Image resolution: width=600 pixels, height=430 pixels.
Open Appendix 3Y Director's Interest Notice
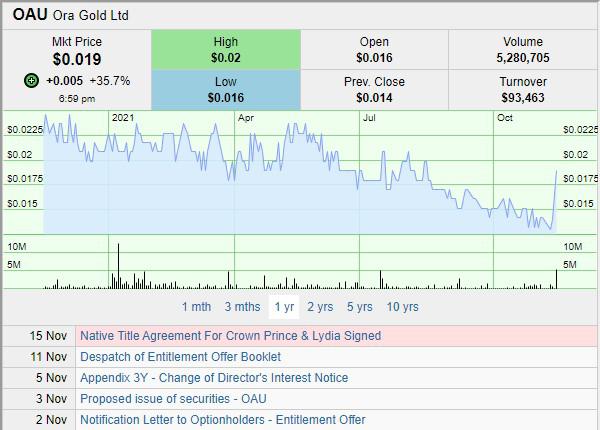pyautogui.click(x=214, y=378)
